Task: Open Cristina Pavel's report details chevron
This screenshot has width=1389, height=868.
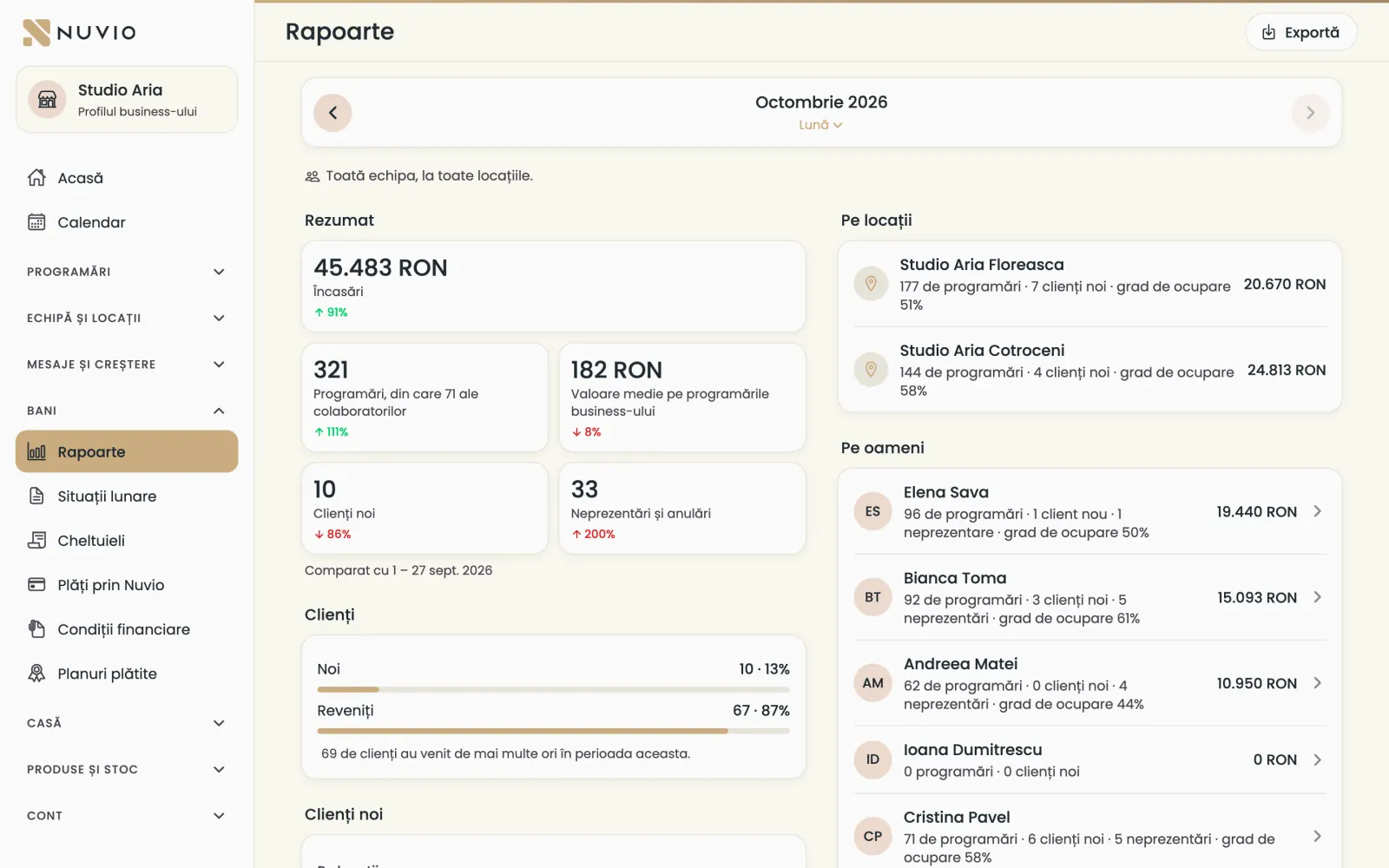Action: pyautogui.click(x=1317, y=836)
